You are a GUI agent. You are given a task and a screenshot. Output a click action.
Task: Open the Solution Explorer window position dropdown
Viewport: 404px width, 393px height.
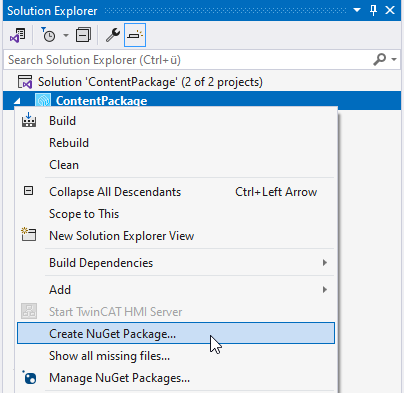[x=357, y=10]
